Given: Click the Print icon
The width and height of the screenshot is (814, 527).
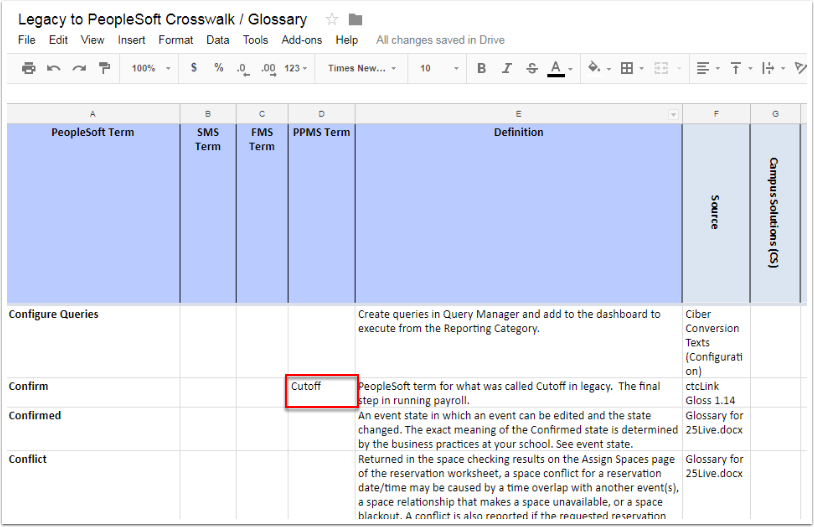Looking at the screenshot, I should [x=29, y=68].
